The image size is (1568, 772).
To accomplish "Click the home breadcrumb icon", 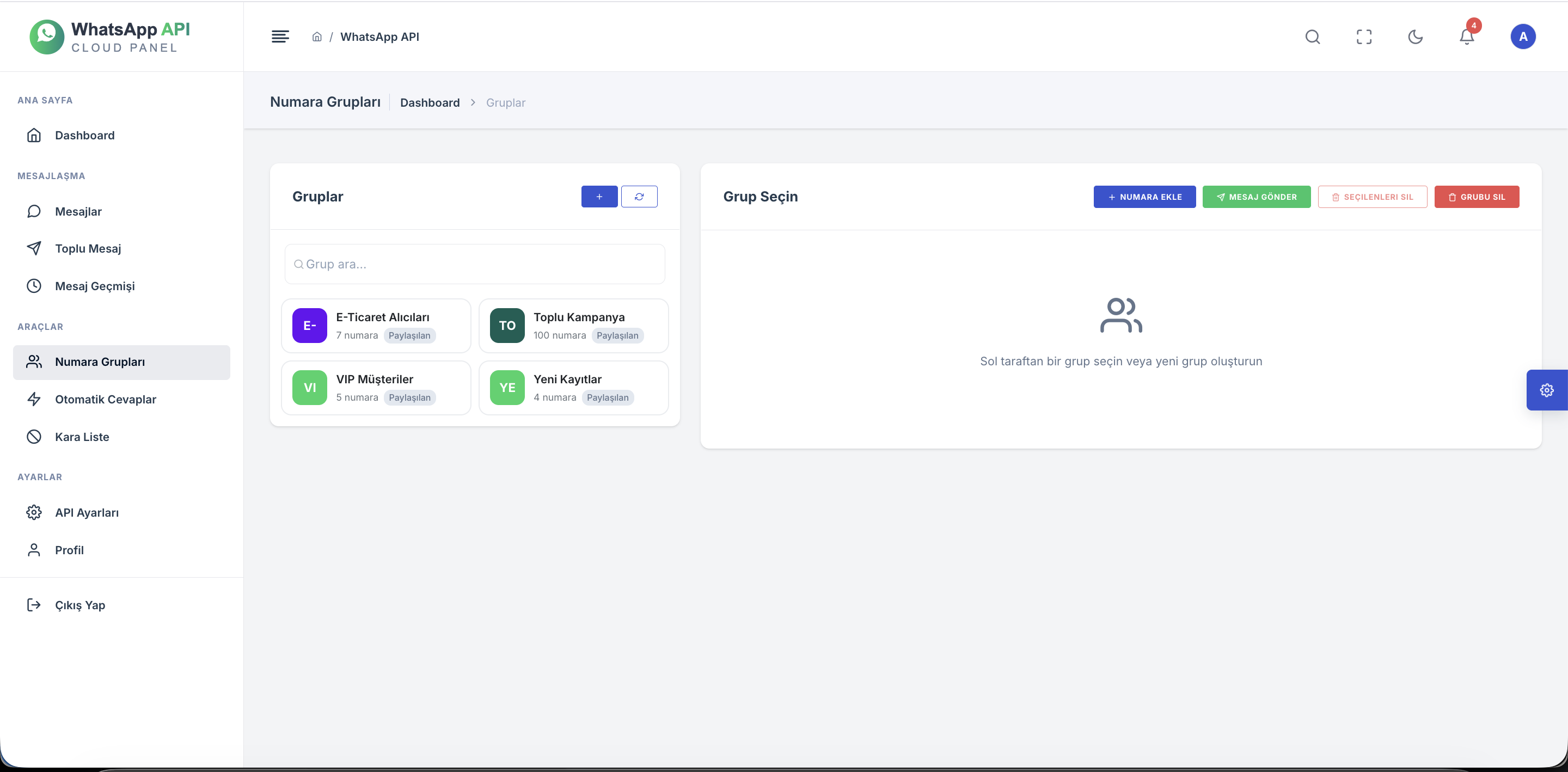I will (x=316, y=36).
